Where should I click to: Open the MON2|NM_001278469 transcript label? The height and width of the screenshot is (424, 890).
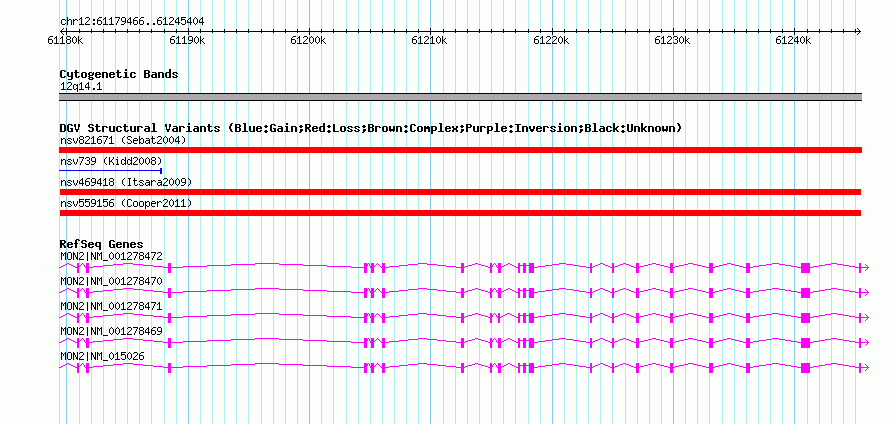pyautogui.click(x=111, y=331)
